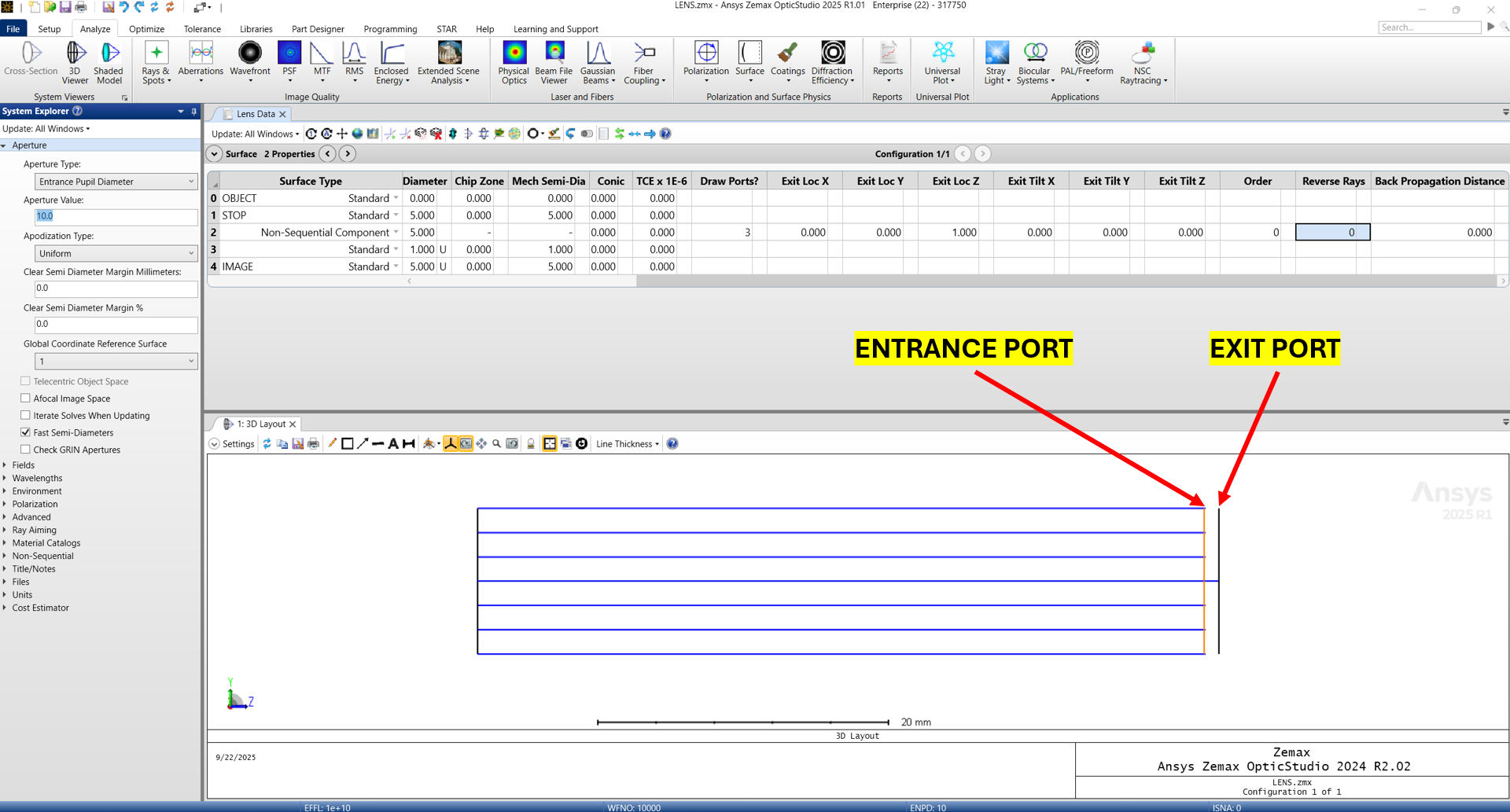
Task: Click the Aperture Value input field
Action: tap(116, 216)
